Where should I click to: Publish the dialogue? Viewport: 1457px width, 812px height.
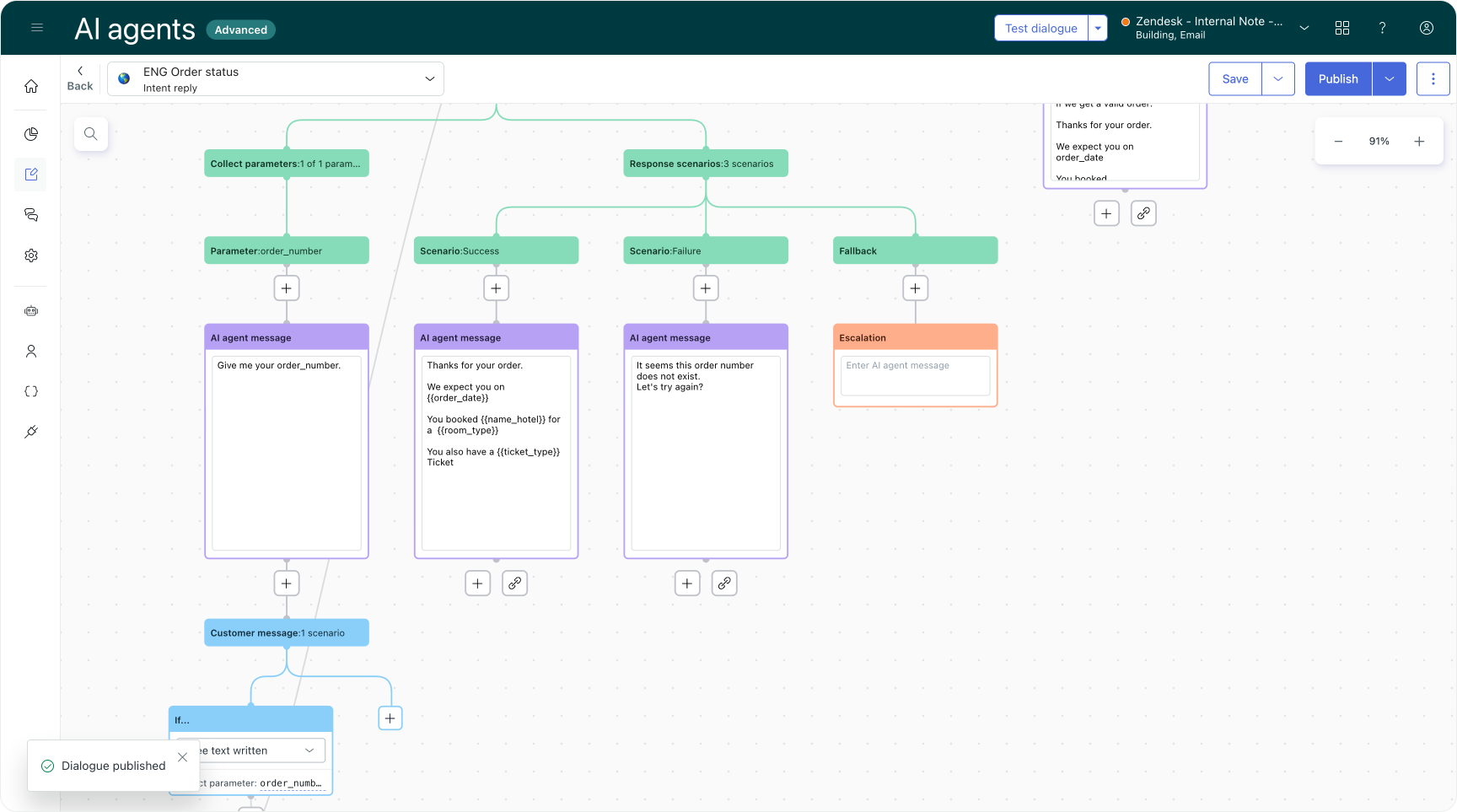pos(1339,78)
